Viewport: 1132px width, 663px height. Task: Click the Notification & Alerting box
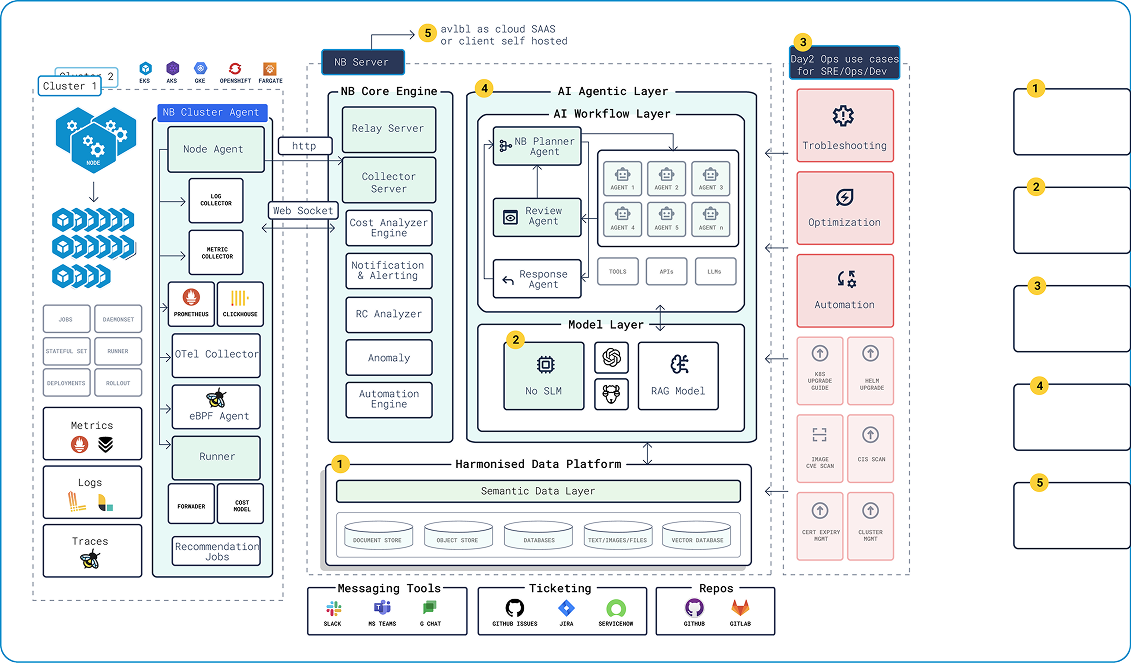coord(389,271)
